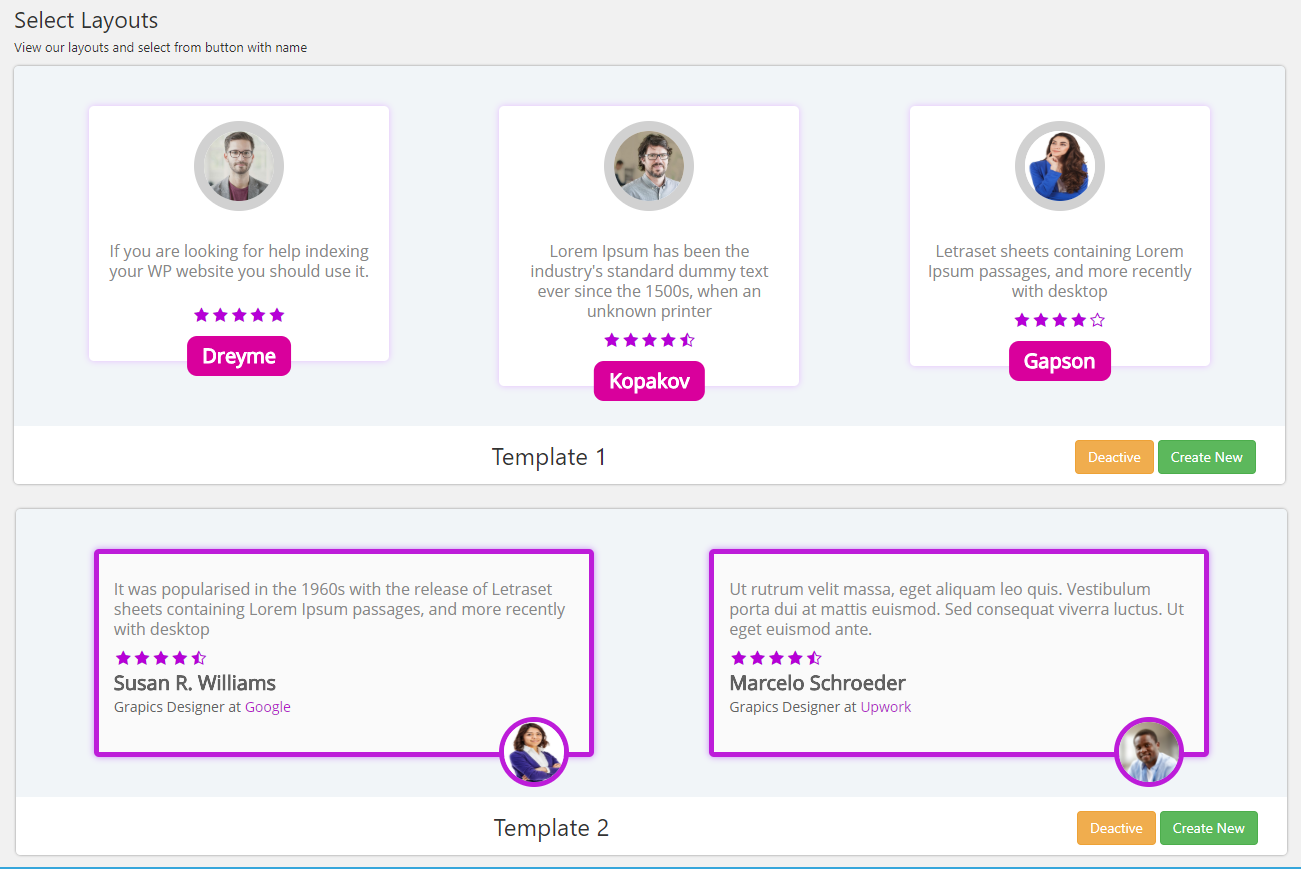Click the testimonial starting 'Ut rutrum velit massa'
Viewport: 1301px width, 869px height.
pos(957,609)
